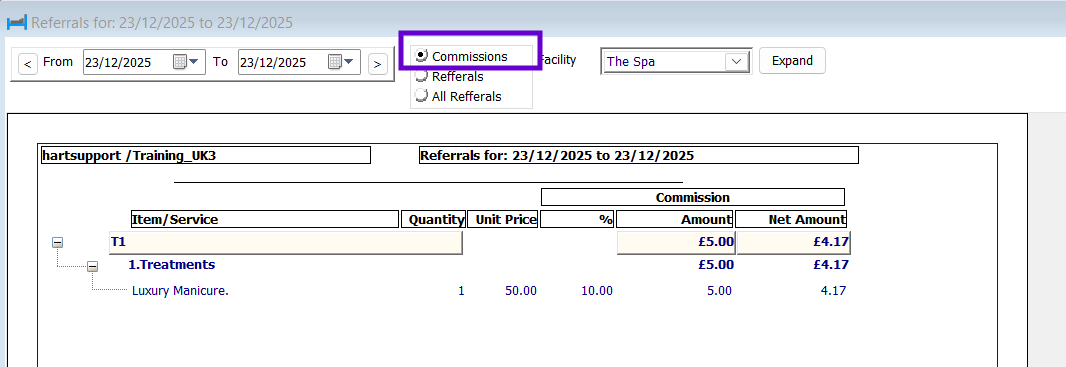
Task: Advance to next date with > button
Action: (x=377, y=64)
